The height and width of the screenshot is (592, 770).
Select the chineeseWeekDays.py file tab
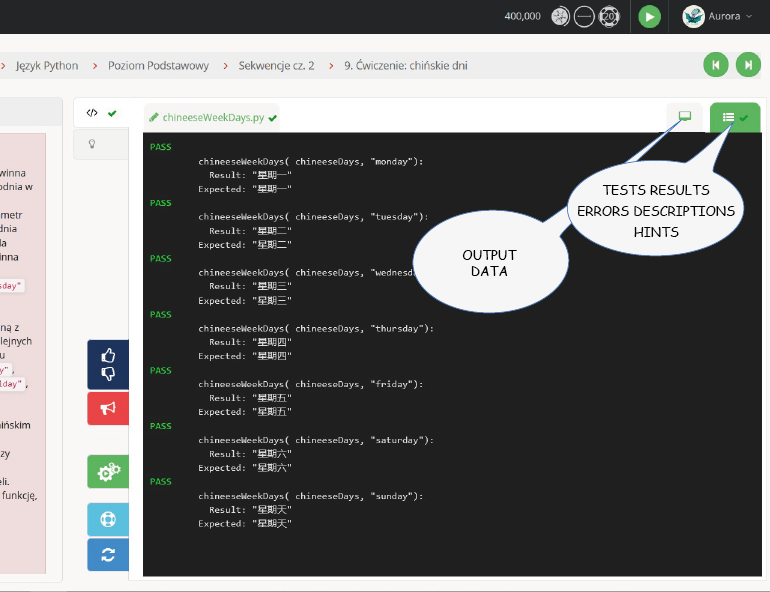[212, 117]
